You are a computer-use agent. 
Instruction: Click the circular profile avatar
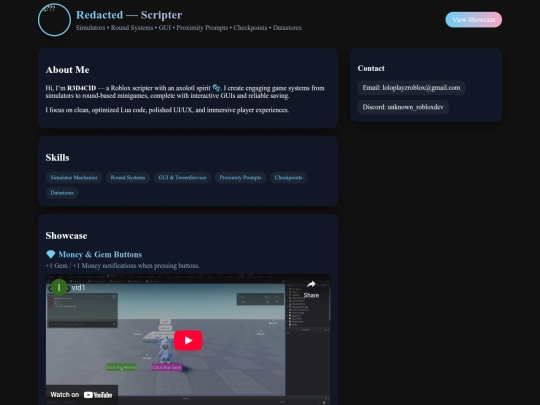(54, 20)
